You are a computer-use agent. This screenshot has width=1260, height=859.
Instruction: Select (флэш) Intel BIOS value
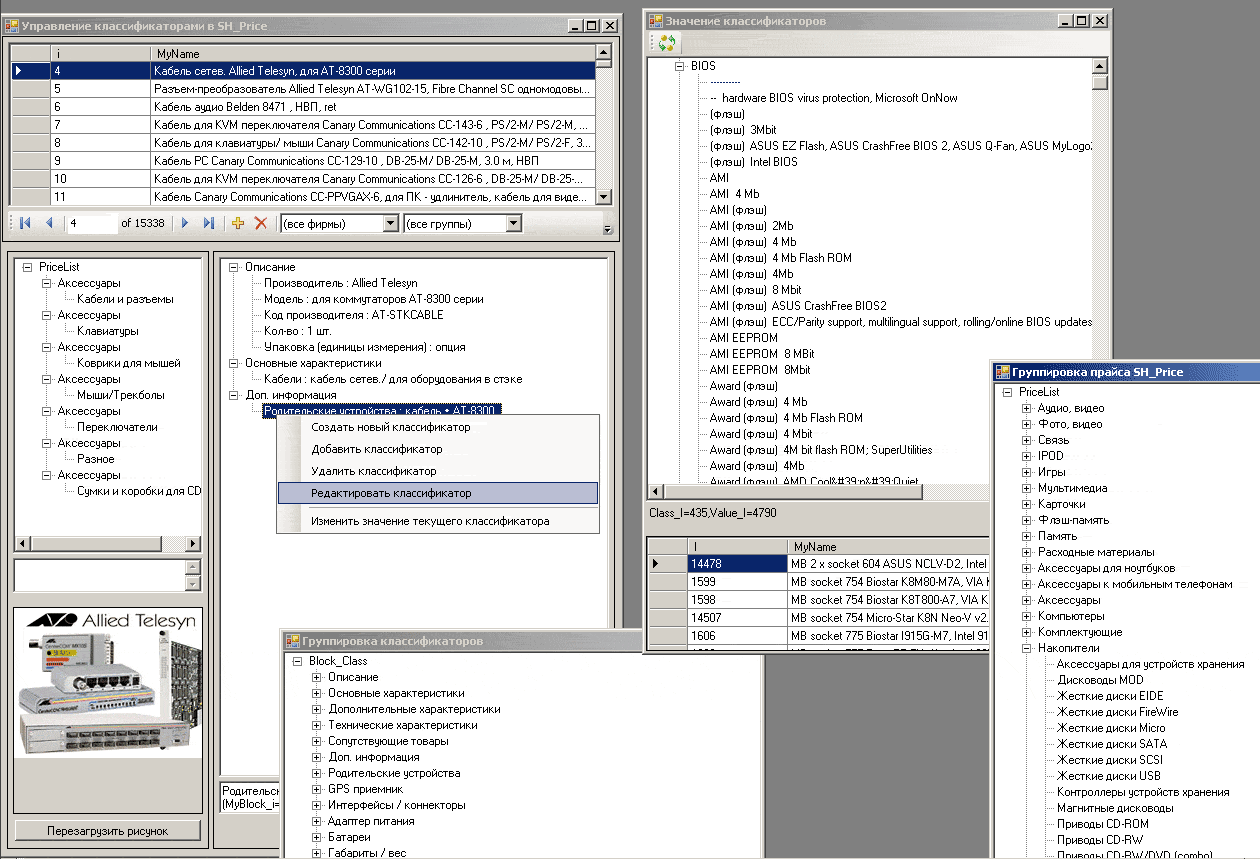click(x=753, y=162)
